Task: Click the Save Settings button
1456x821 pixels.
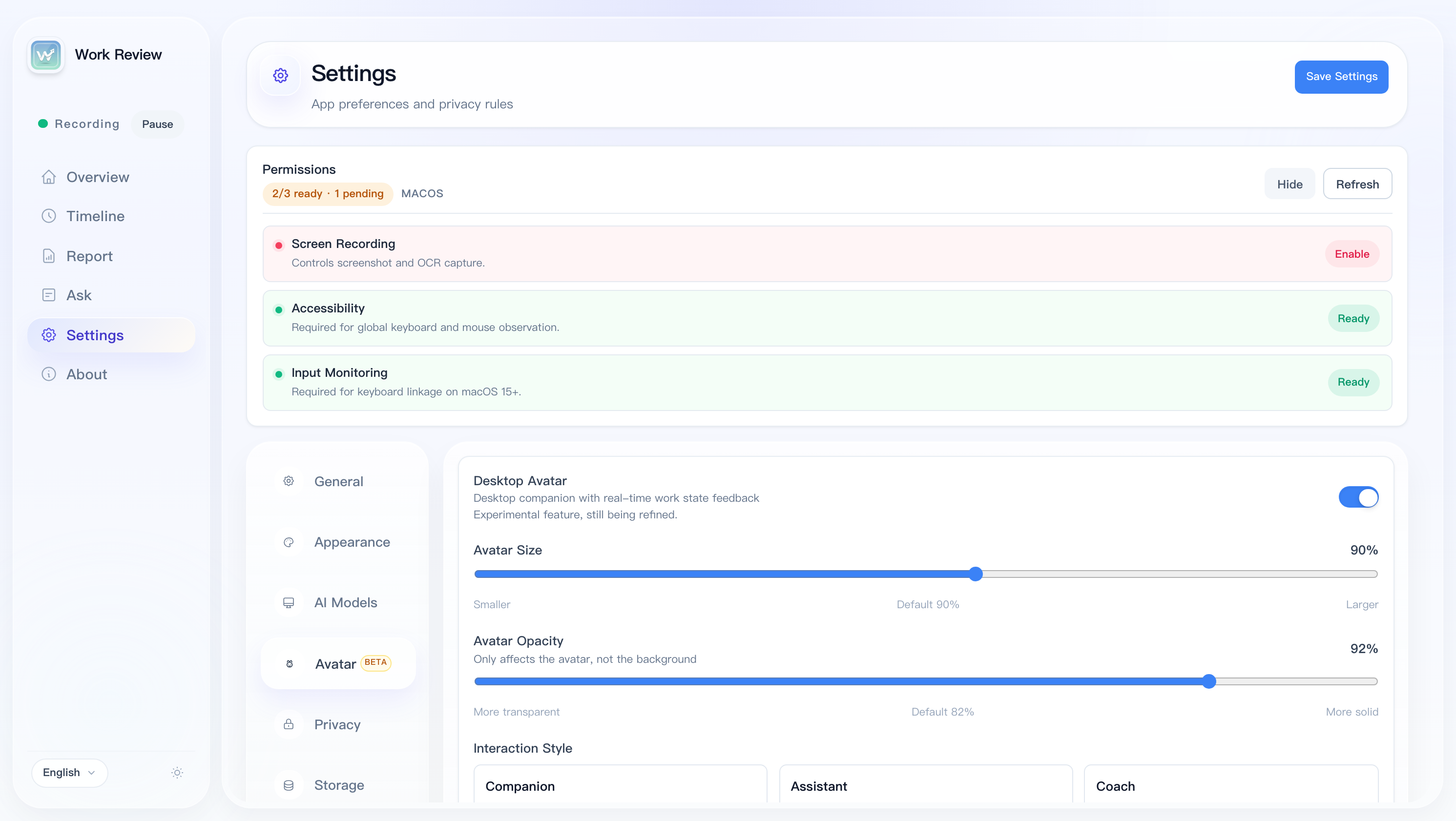Action: coord(1341,76)
